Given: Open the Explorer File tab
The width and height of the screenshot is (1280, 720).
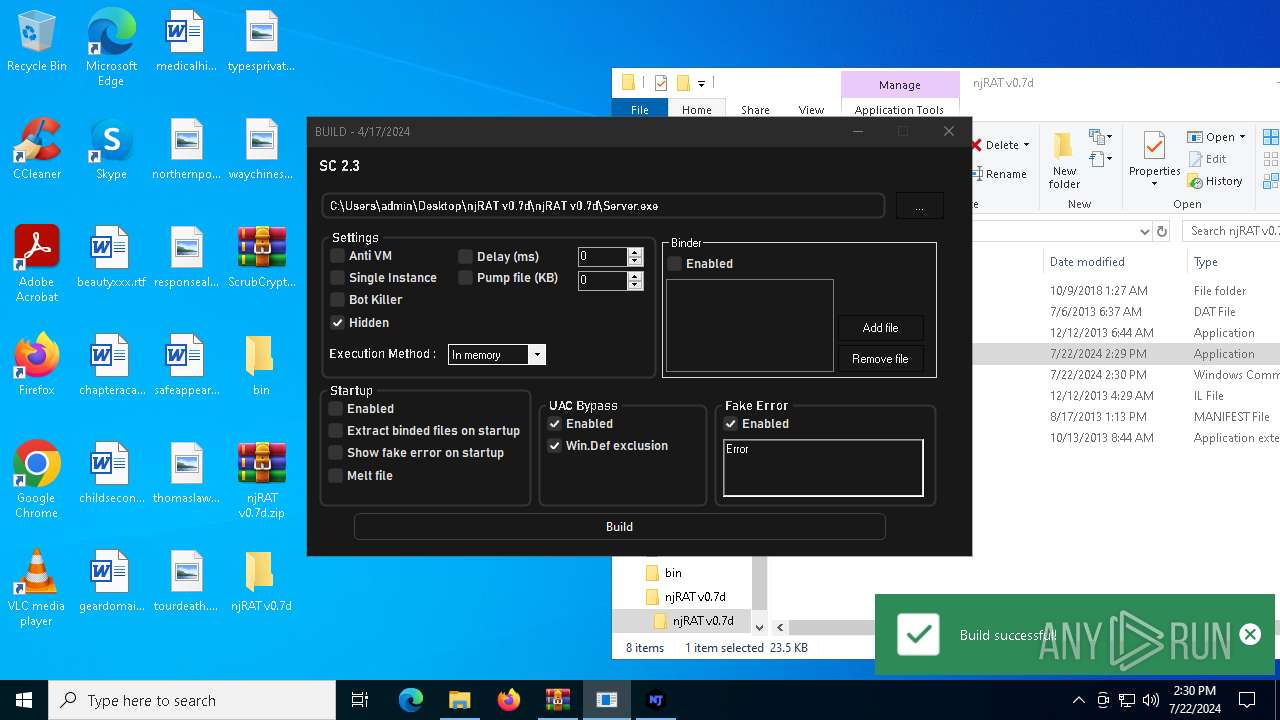Looking at the screenshot, I should click(x=640, y=110).
